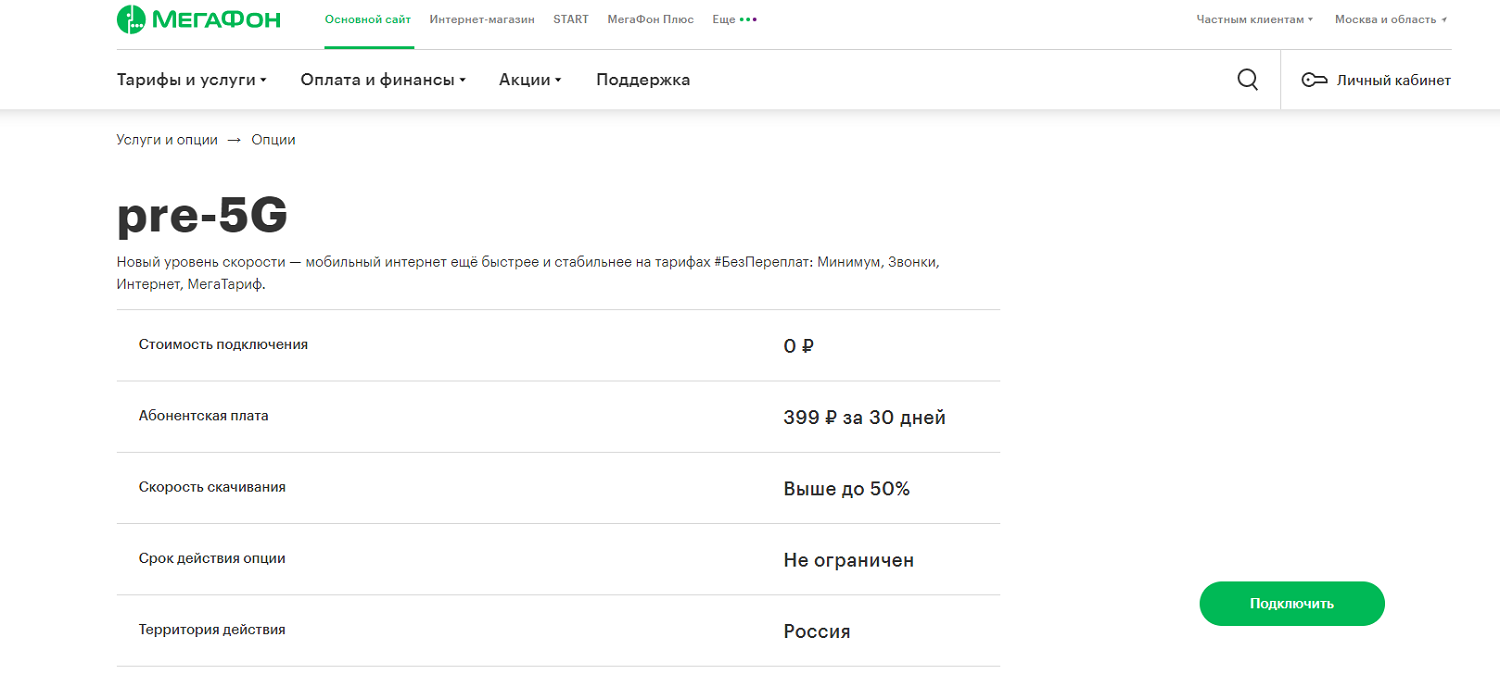
Task: Open Частным клиентам dropdown
Action: (1254, 19)
